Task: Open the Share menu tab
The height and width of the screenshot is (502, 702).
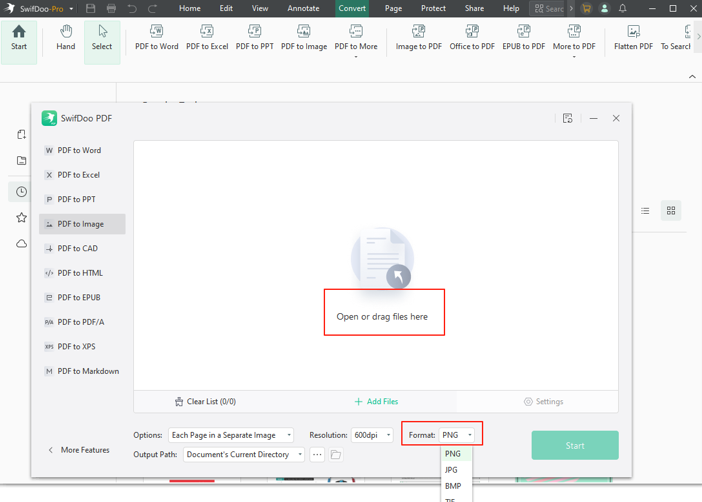Action: tap(474, 8)
